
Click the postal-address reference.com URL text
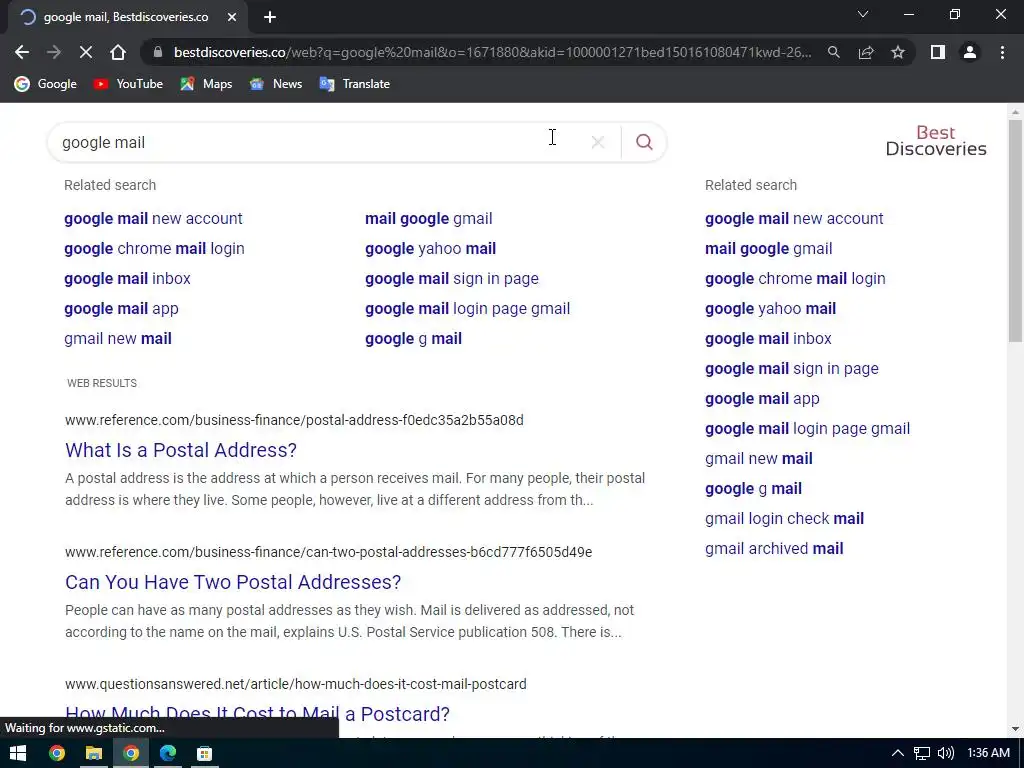pyautogui.click(x=294, y=420)
